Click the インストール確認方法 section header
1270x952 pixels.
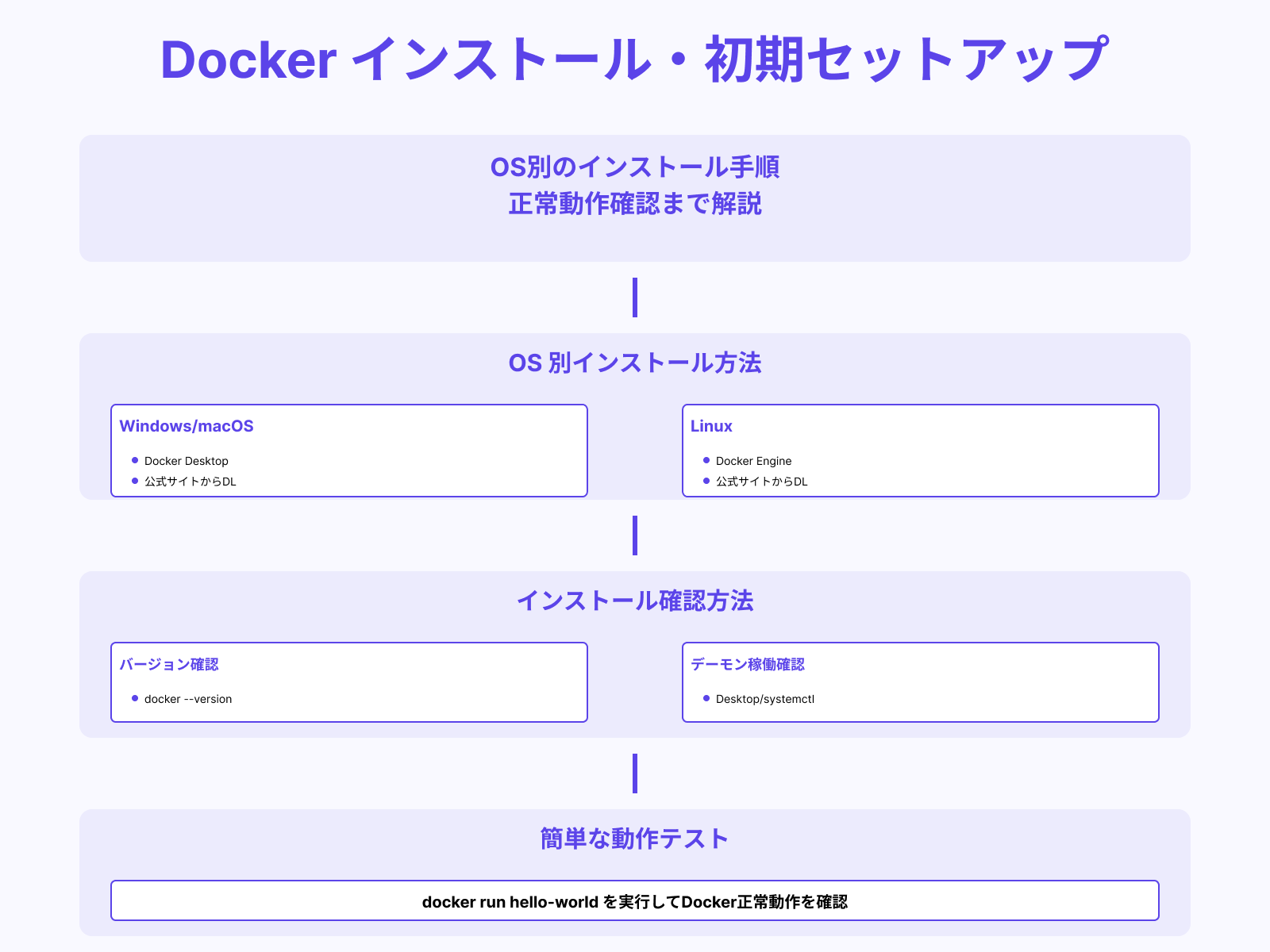[636, 601]
